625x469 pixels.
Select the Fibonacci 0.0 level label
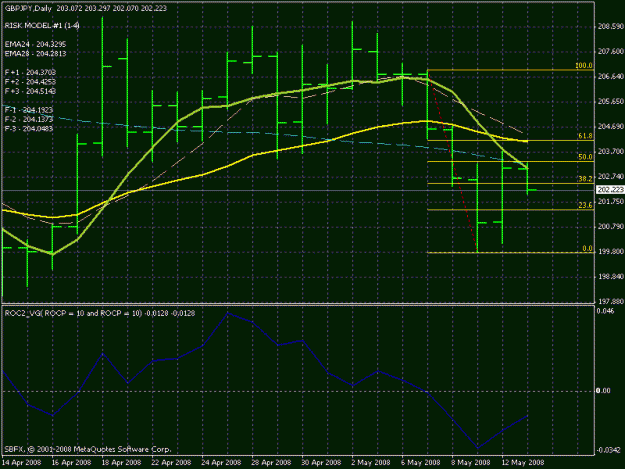click(588, 249)
